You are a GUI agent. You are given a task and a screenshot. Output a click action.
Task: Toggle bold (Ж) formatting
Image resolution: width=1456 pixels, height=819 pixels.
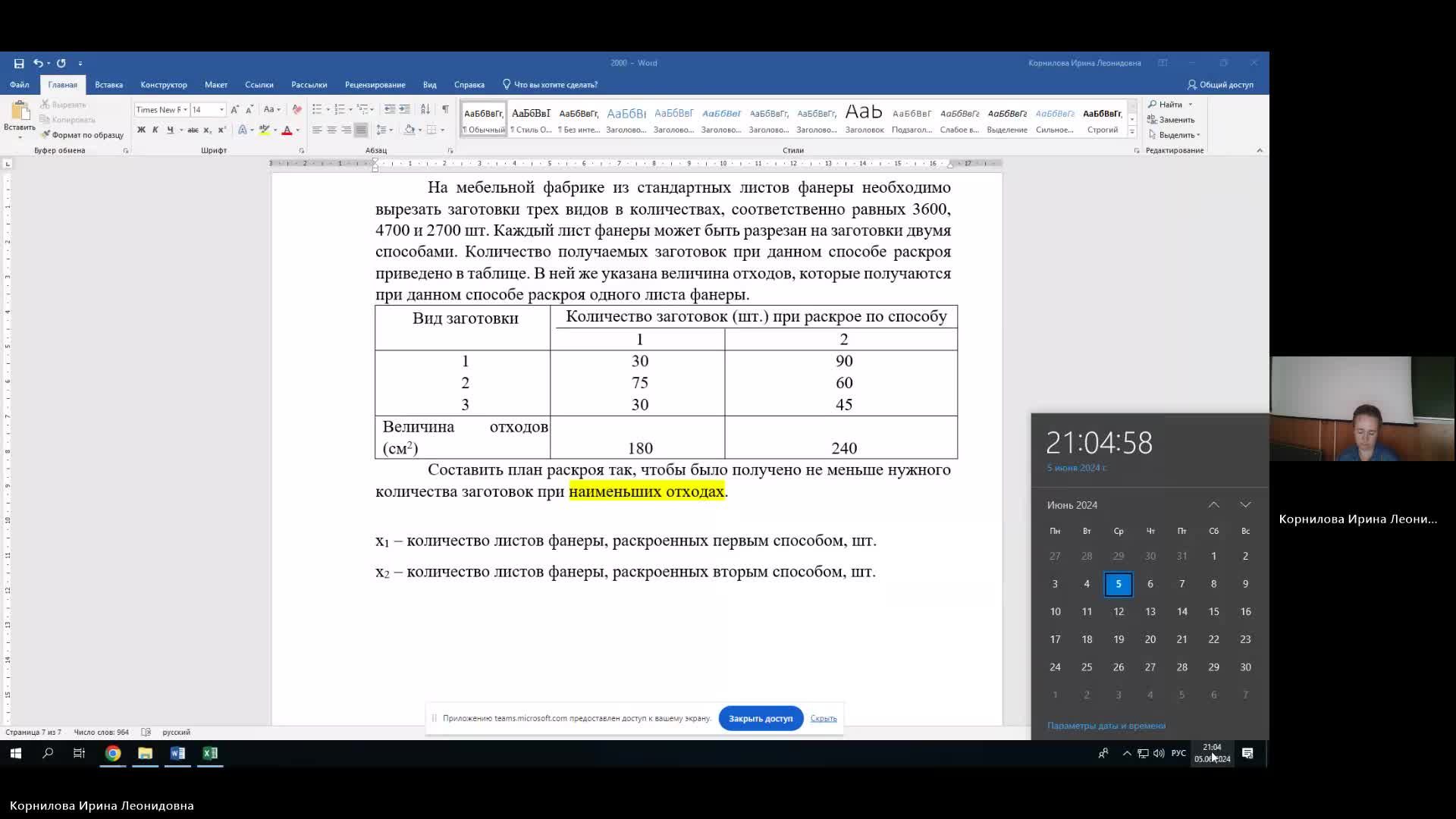(141, 130)
